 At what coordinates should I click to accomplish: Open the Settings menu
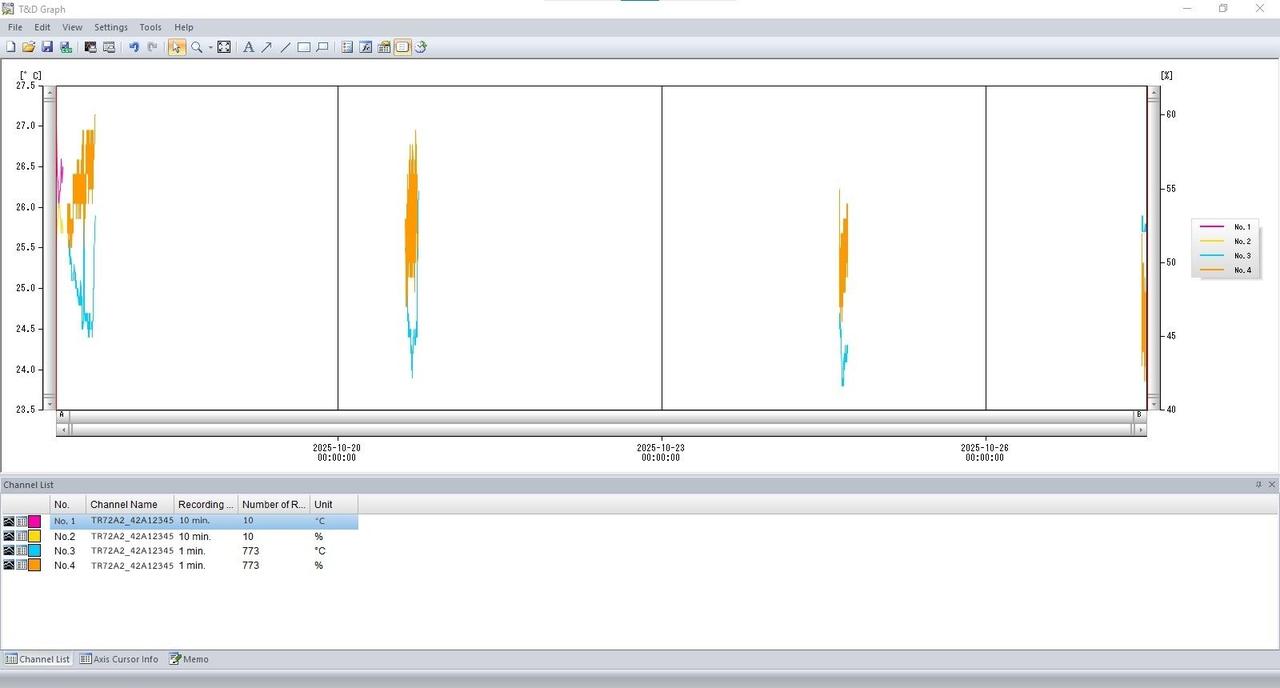pos(111,27)
